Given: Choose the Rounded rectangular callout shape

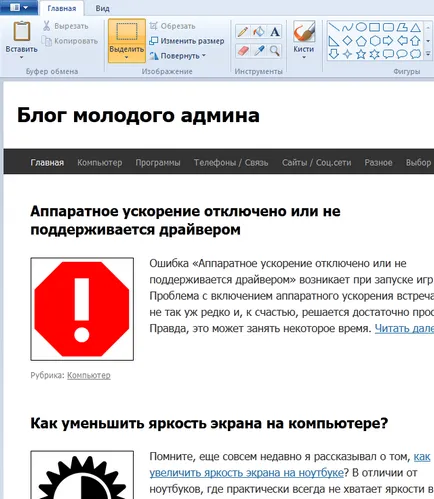Looking at the screenshot, I should coord(388,54).
